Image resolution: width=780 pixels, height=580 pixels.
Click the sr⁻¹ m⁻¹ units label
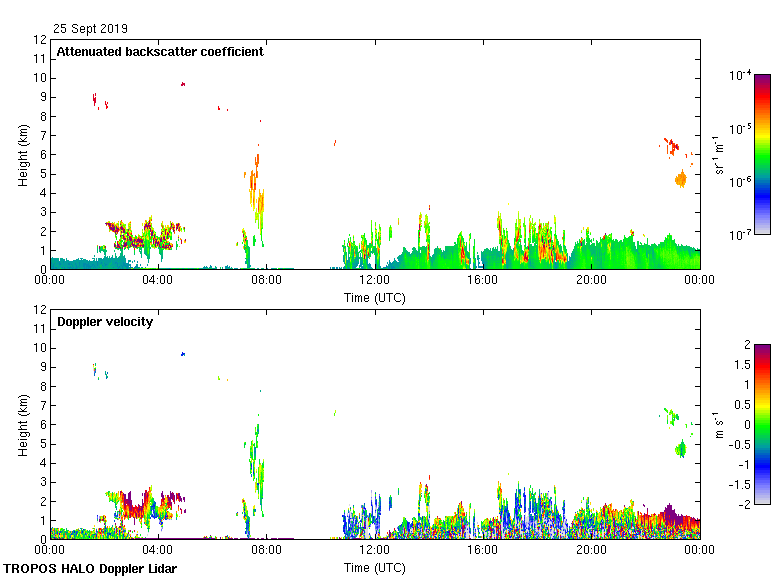[719, 155]
